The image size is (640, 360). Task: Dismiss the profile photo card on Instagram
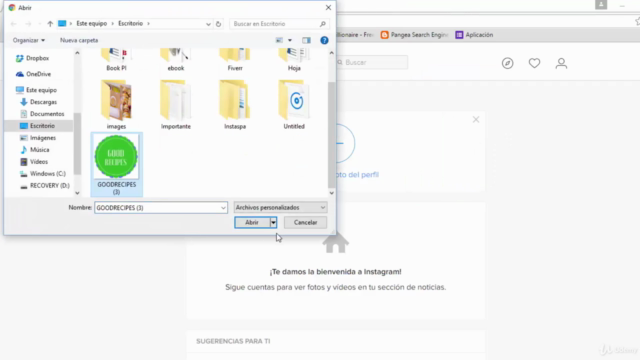coord(476,120)
